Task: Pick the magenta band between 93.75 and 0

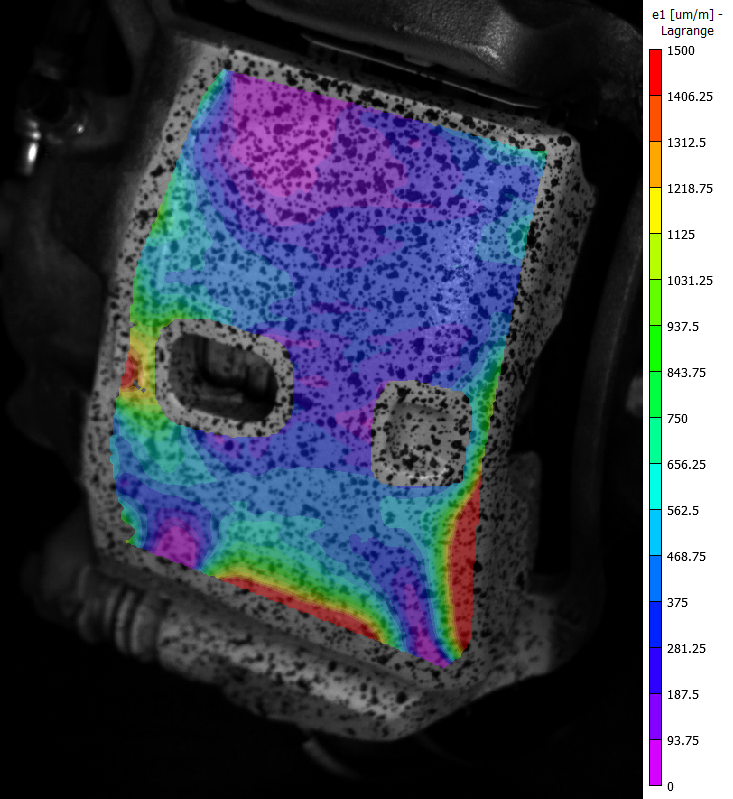Action: [x=655, y=762]
